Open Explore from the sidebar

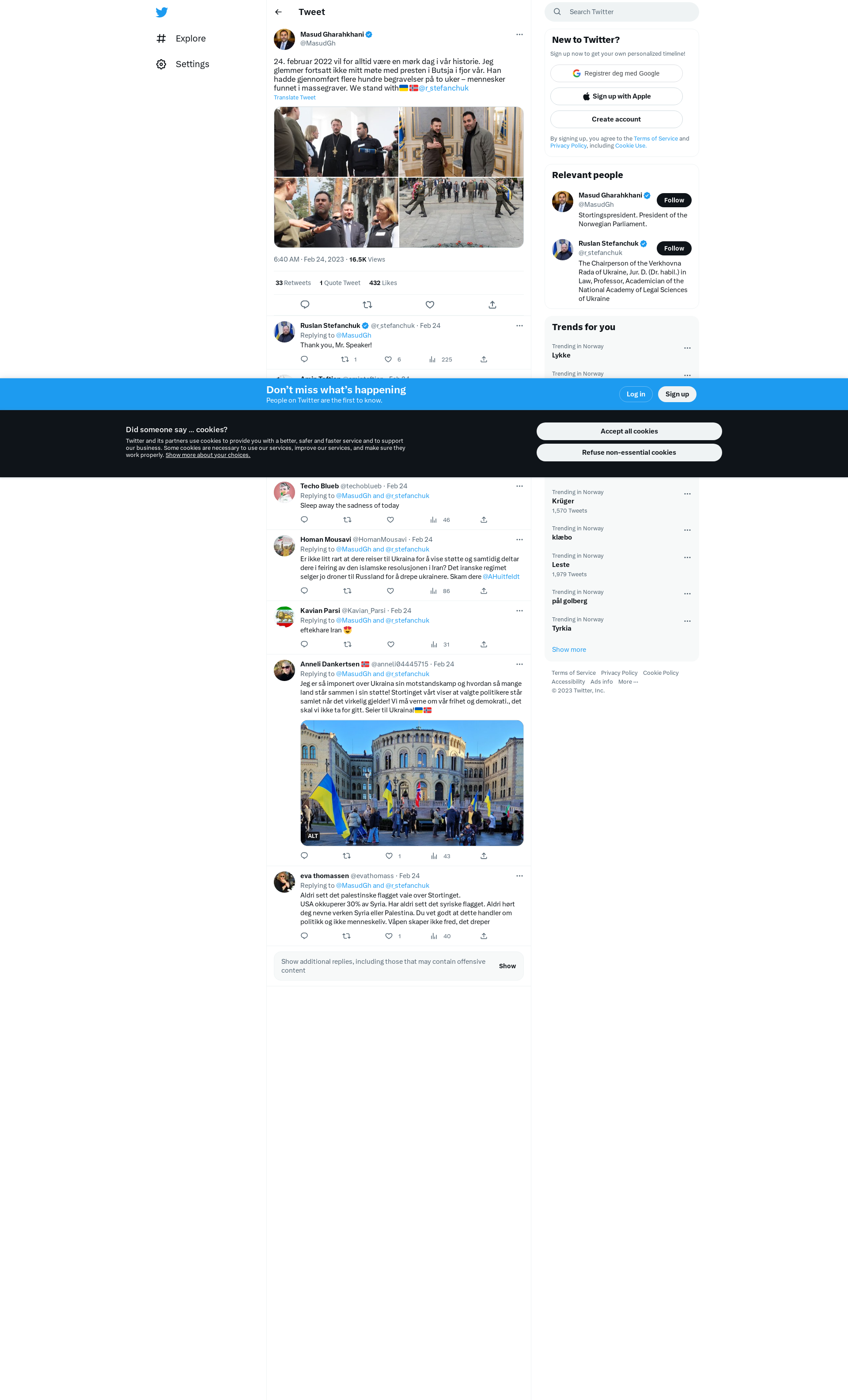click(x=181, y=38)
